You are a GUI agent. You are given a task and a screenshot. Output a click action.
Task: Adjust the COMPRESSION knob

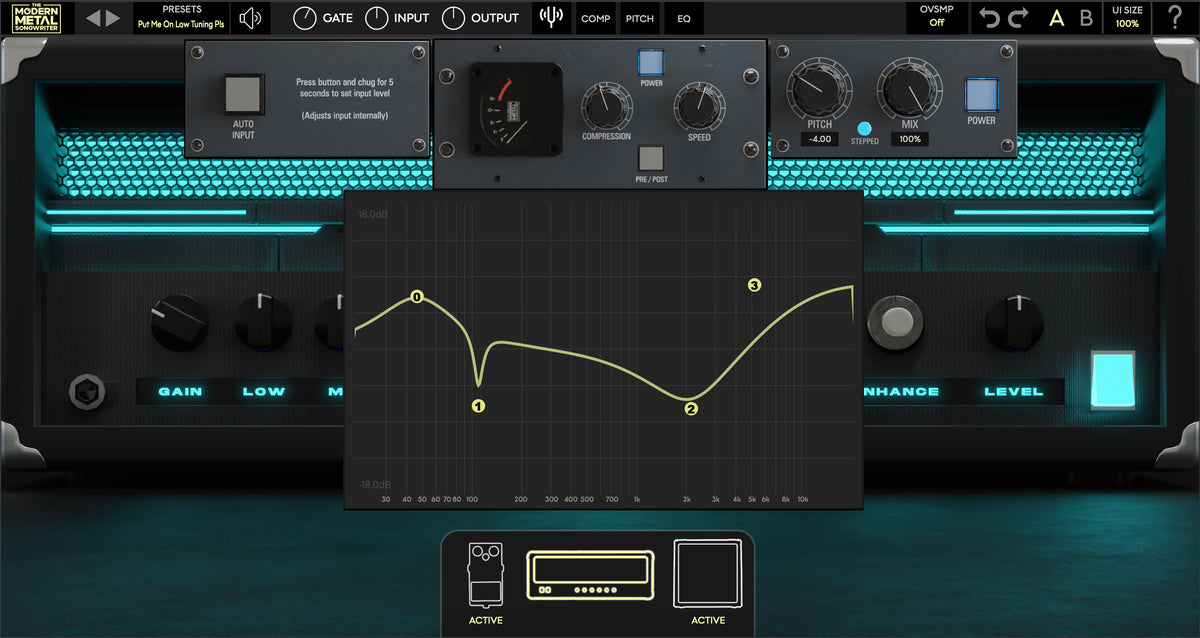[x=606, y=105]
